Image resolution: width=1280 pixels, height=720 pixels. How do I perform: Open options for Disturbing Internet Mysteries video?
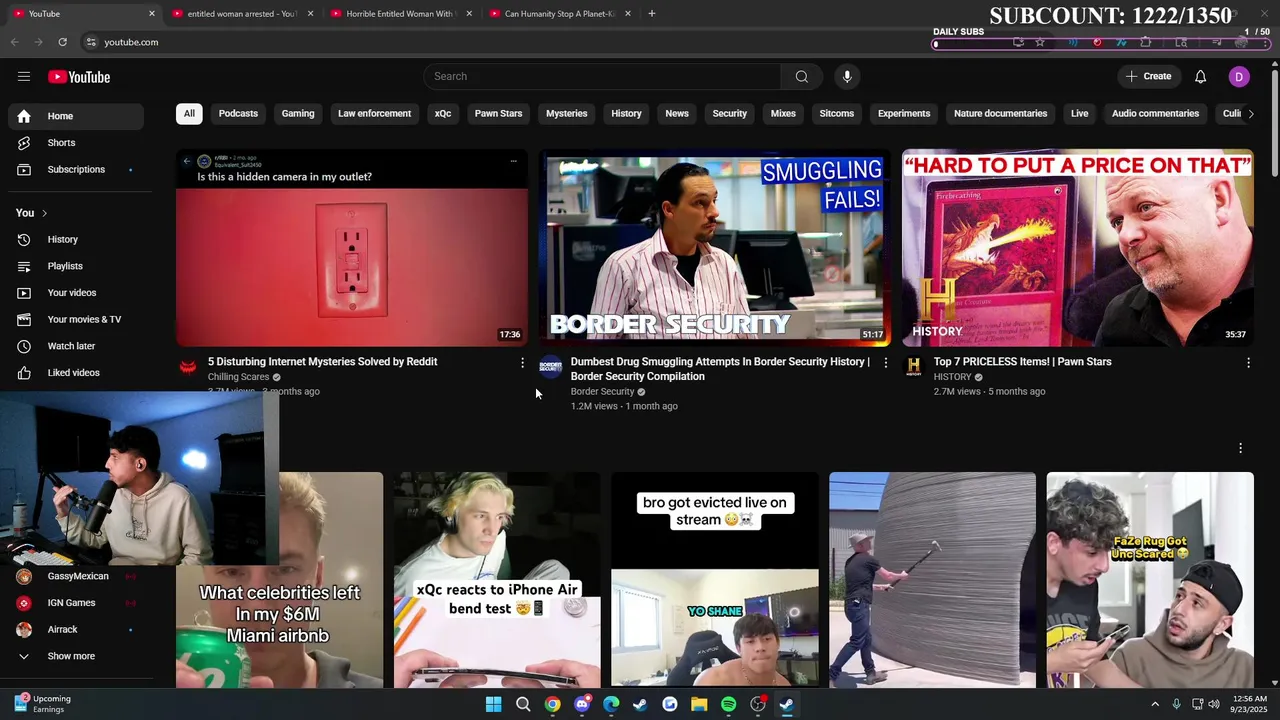(x=522, y=363)
